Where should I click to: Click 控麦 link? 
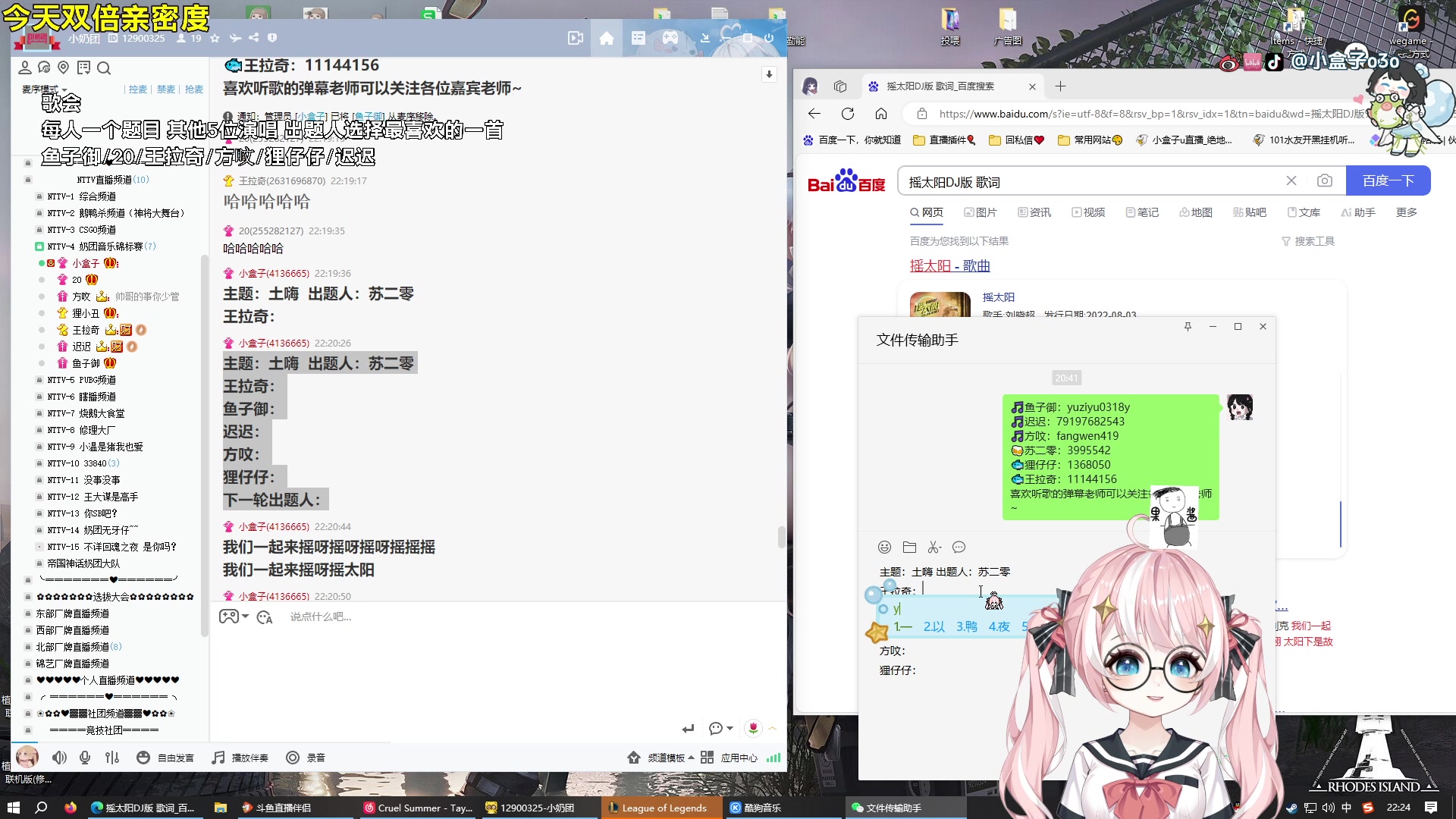coord(138,89)
